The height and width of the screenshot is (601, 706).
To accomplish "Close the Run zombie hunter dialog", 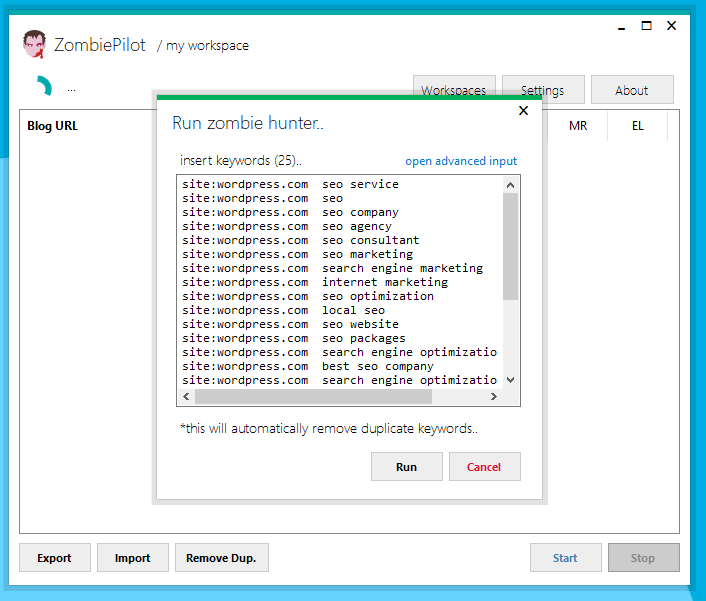I will tap(523, 111).
